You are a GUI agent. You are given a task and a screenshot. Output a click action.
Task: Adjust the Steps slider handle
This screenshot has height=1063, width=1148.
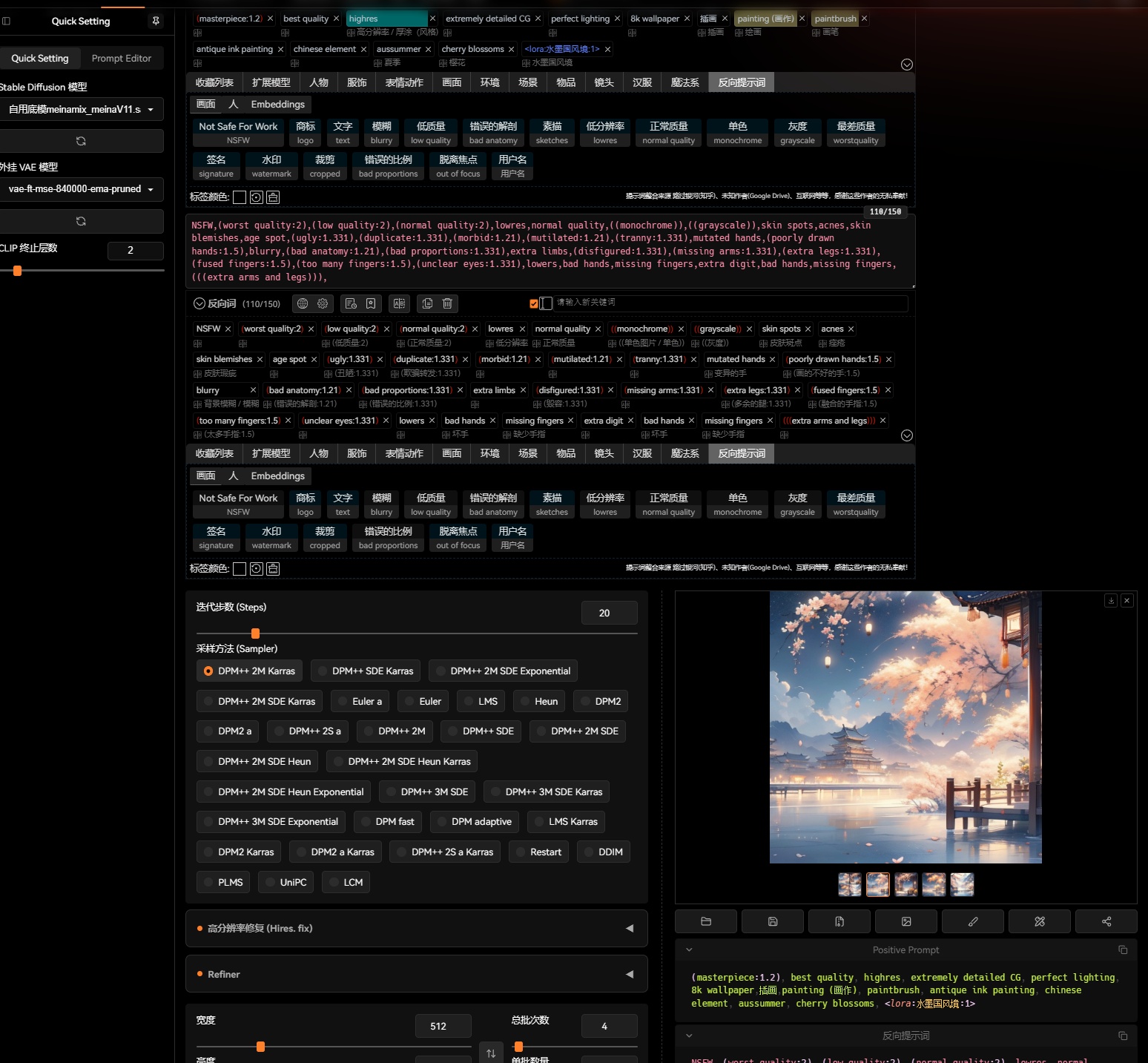[x=255, y=633]
